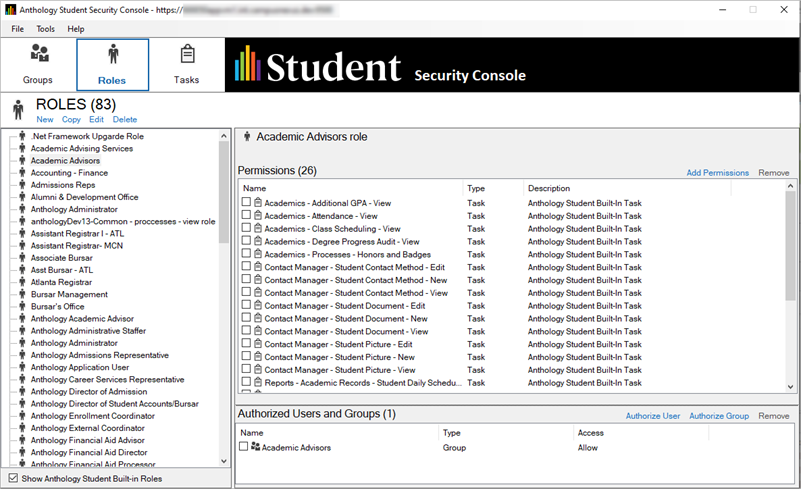Open the Tasks clipboard icon
Viewport: 801px width, 489px height.
click(x=187, y=54)
